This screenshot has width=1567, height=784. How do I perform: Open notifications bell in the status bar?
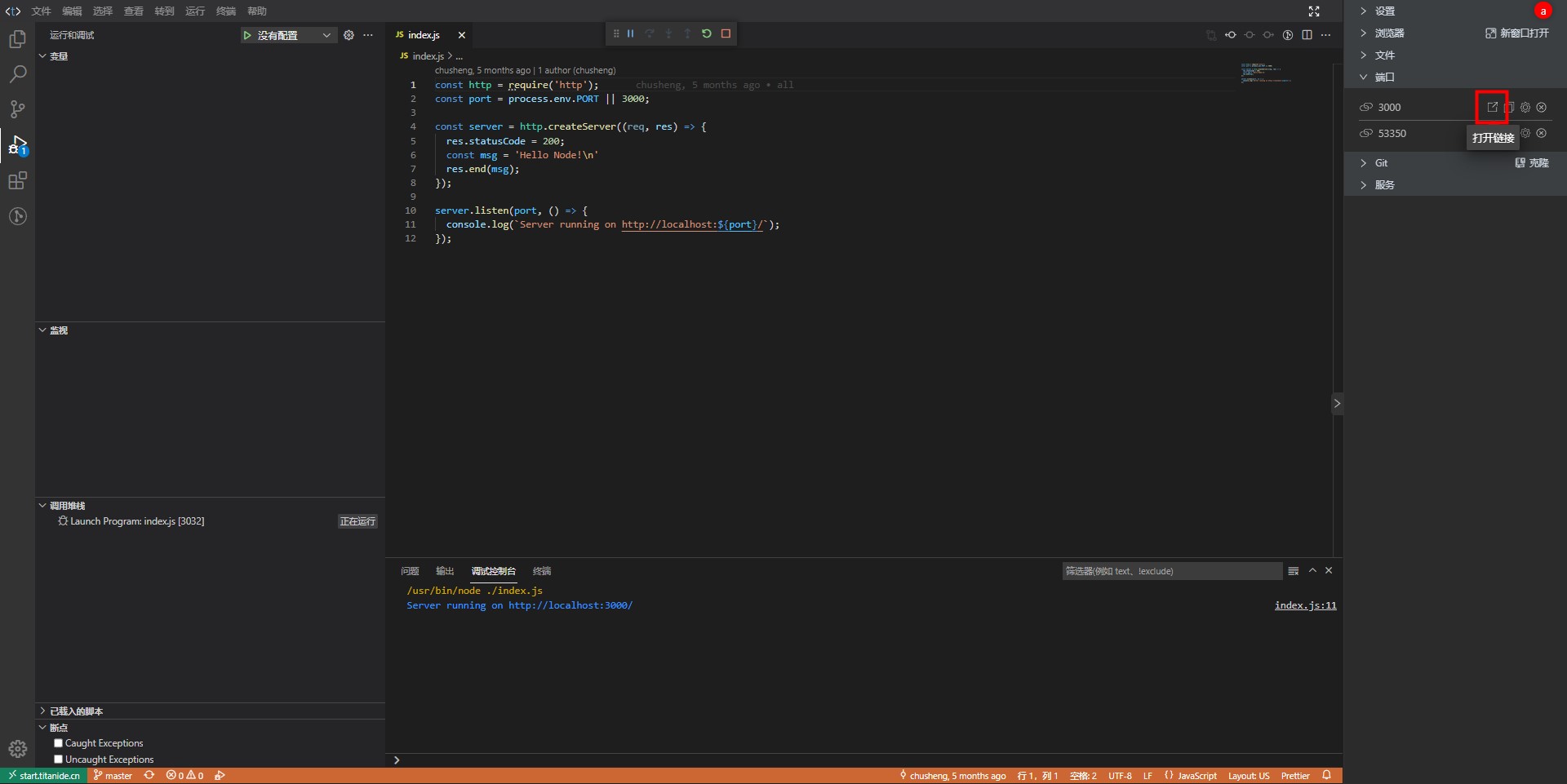coord(1327,776)
